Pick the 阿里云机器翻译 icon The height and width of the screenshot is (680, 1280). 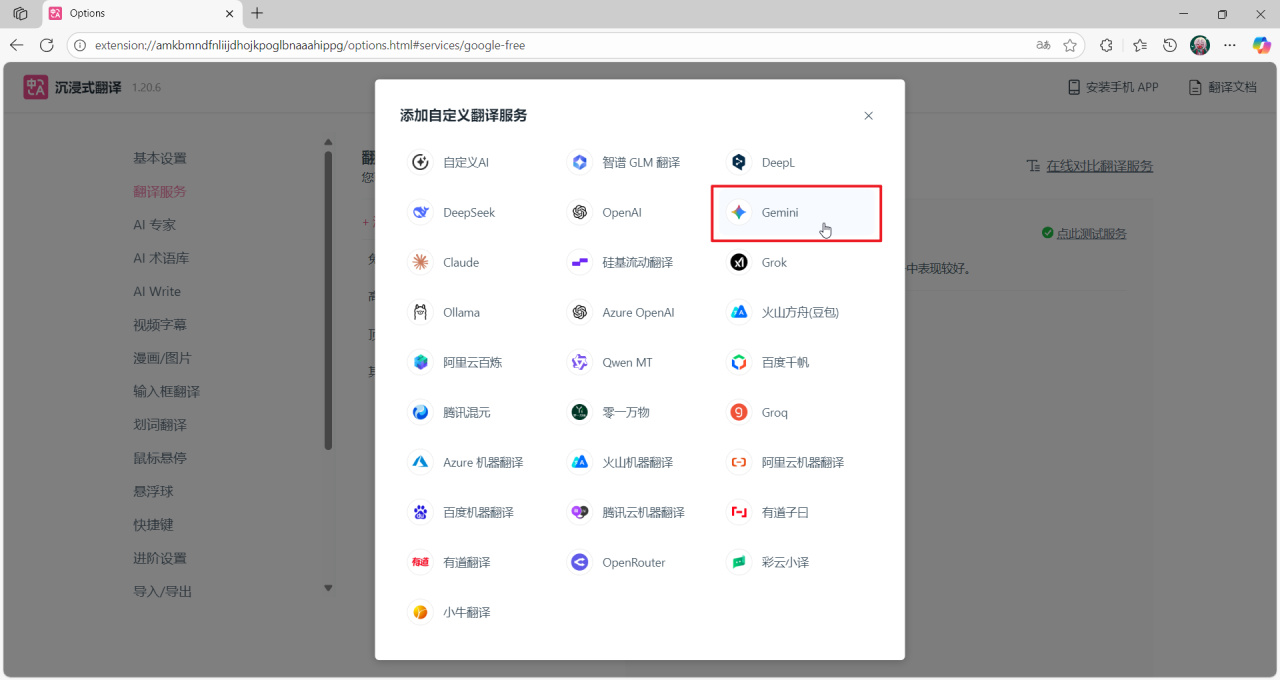click(739, 462)
